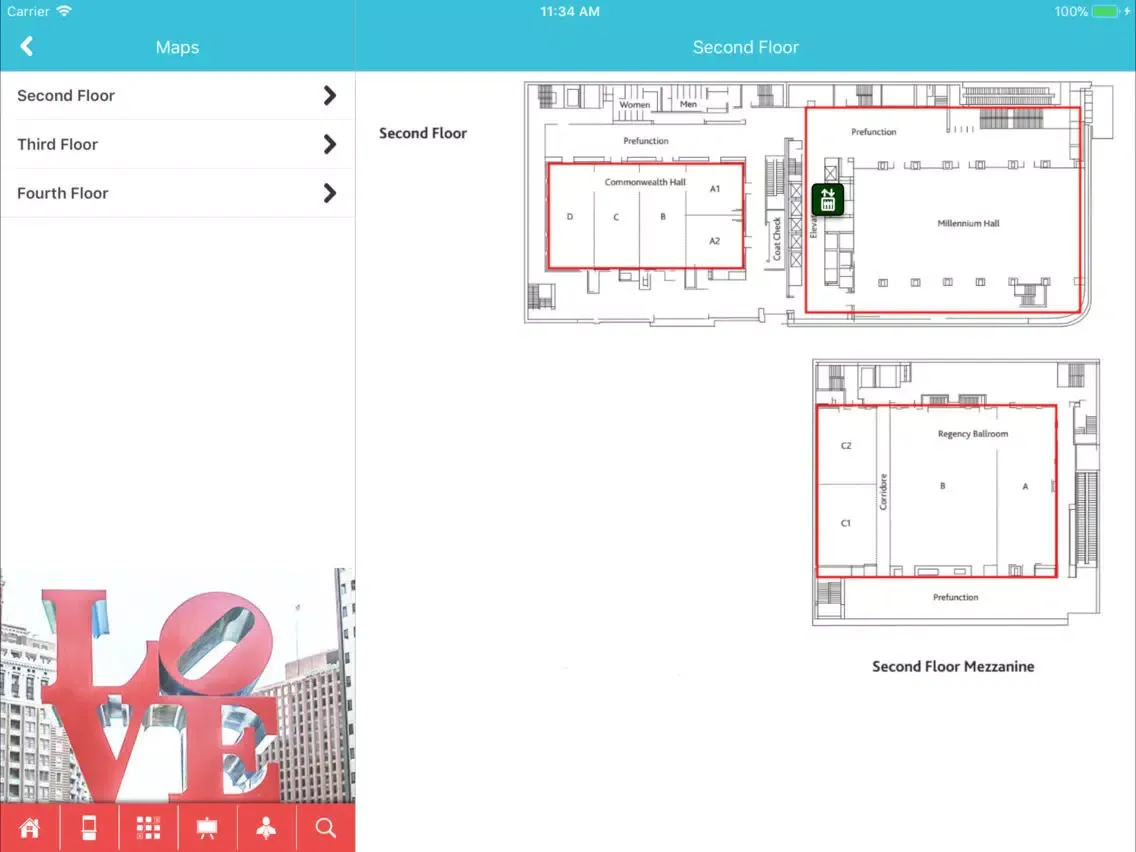Click the 'Men' restroom label on map

tap(688, 104)
